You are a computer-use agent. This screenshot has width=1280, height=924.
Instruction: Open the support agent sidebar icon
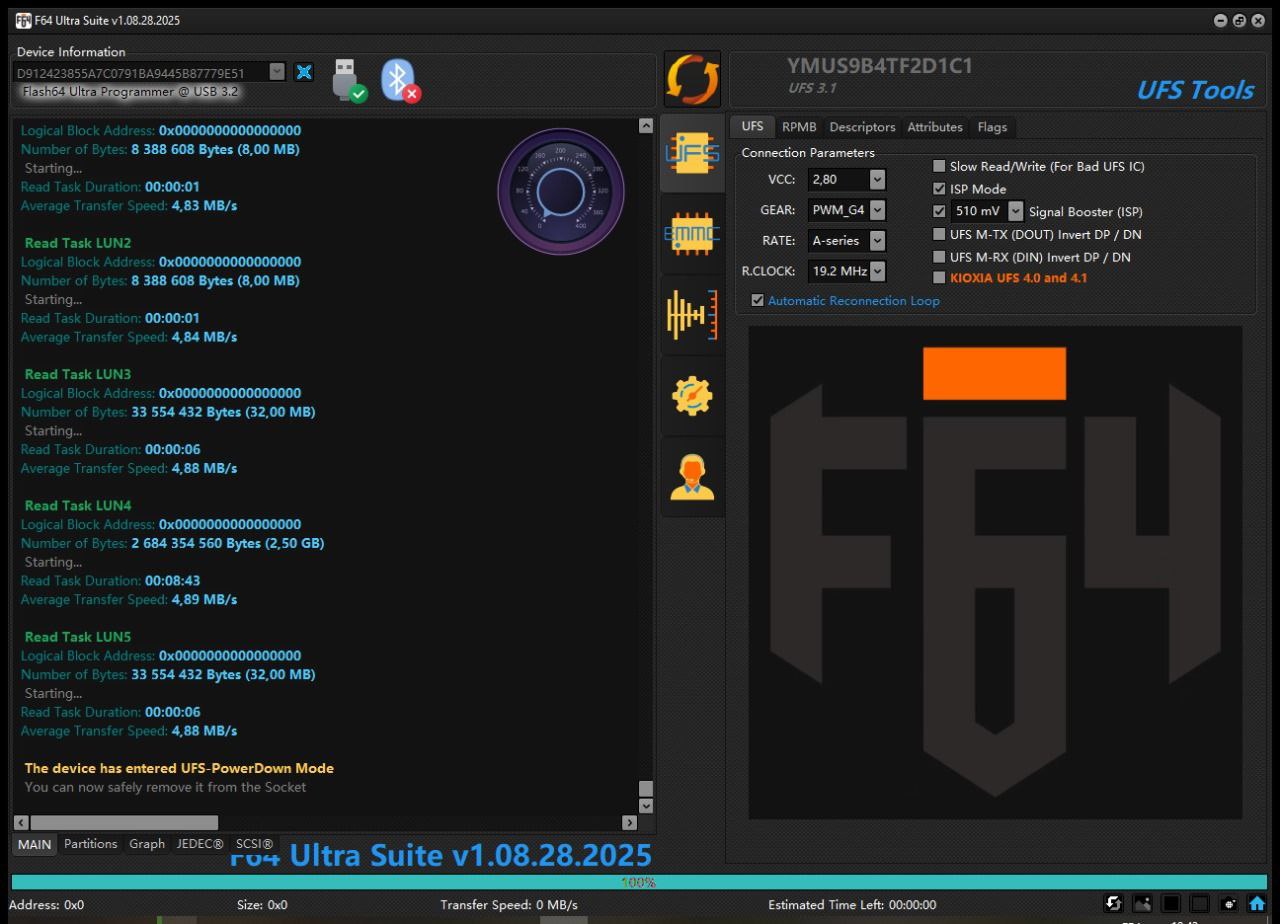(x=692, y=477)
